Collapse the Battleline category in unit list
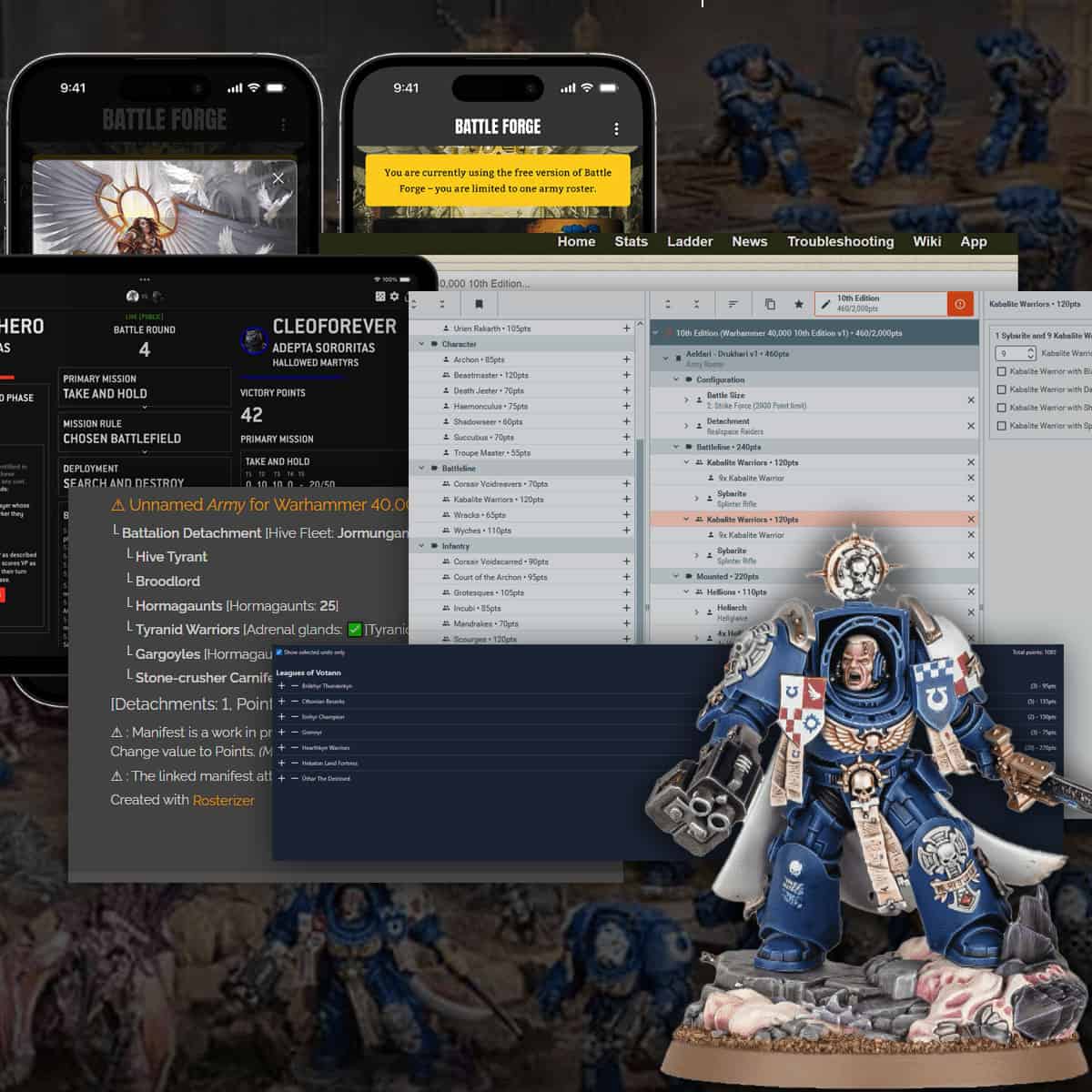 coord(421,469)
